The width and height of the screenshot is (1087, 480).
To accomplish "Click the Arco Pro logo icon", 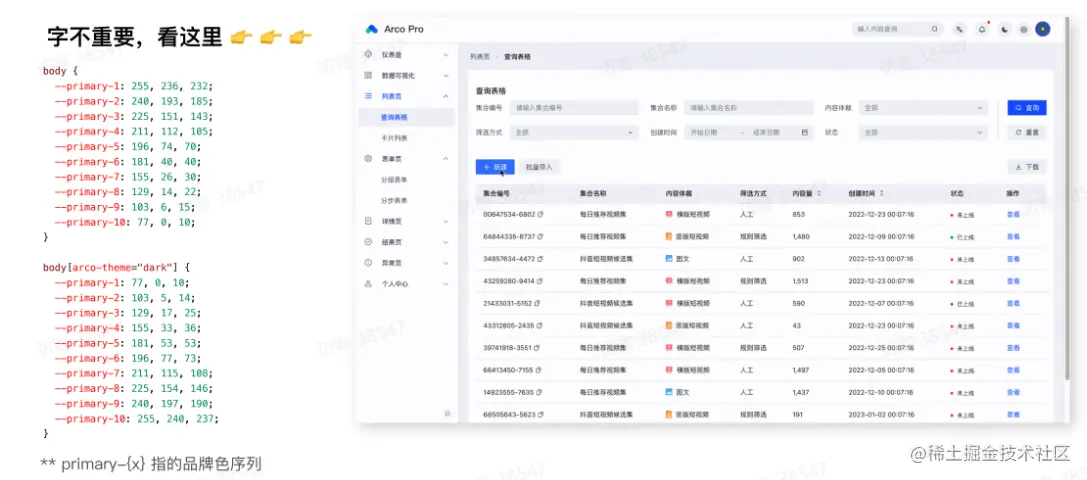I will click(x=372, y=29).
